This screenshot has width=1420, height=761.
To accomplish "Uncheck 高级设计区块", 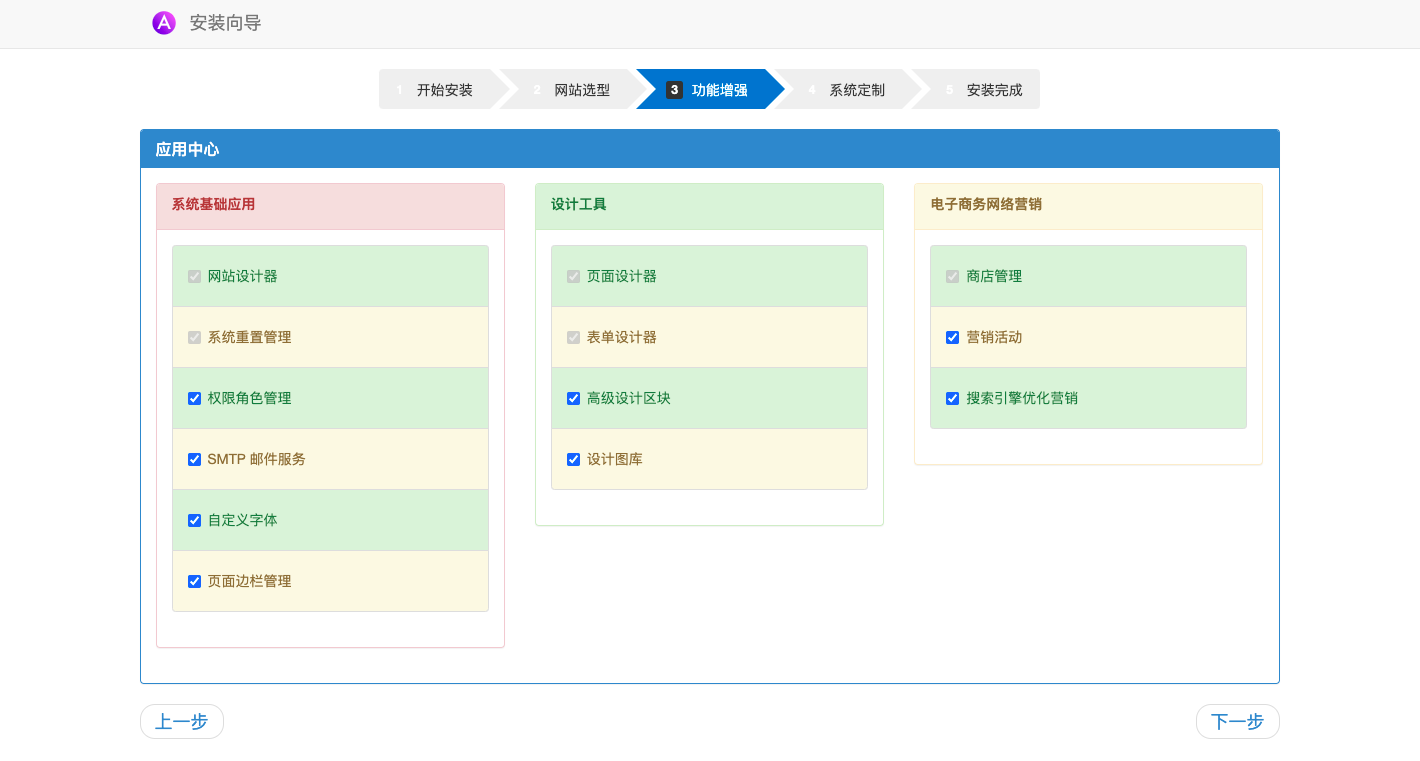I will (574, 398).
